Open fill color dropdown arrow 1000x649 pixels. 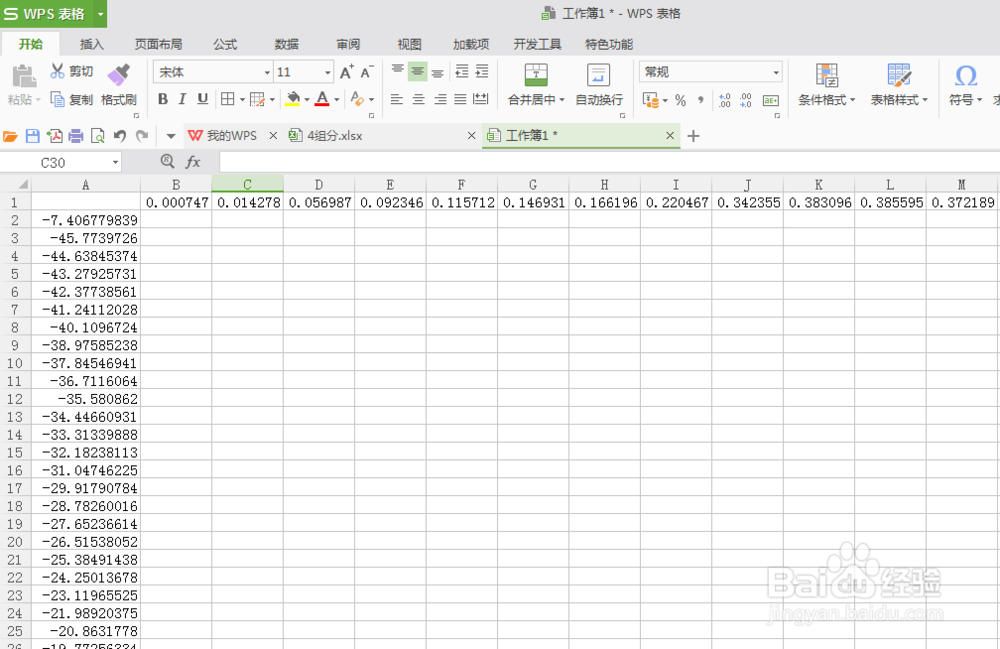(307, 99)
